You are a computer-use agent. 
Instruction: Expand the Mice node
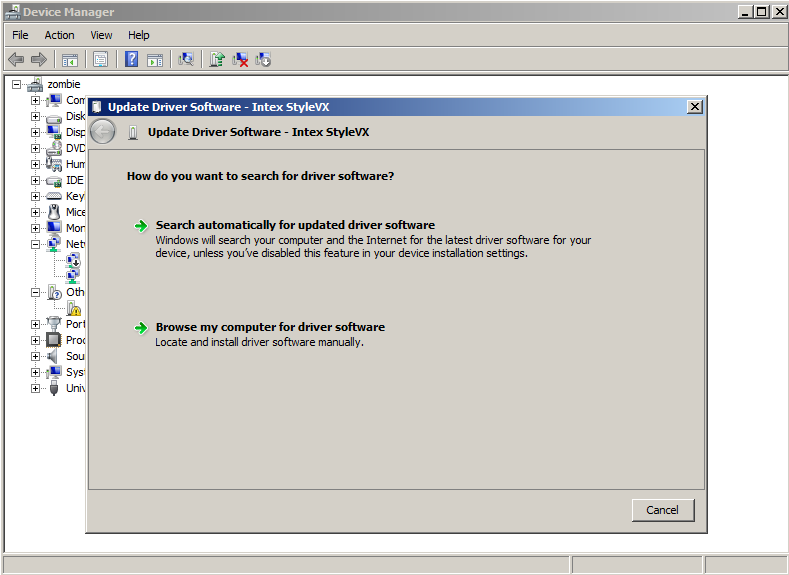point(35,212)
